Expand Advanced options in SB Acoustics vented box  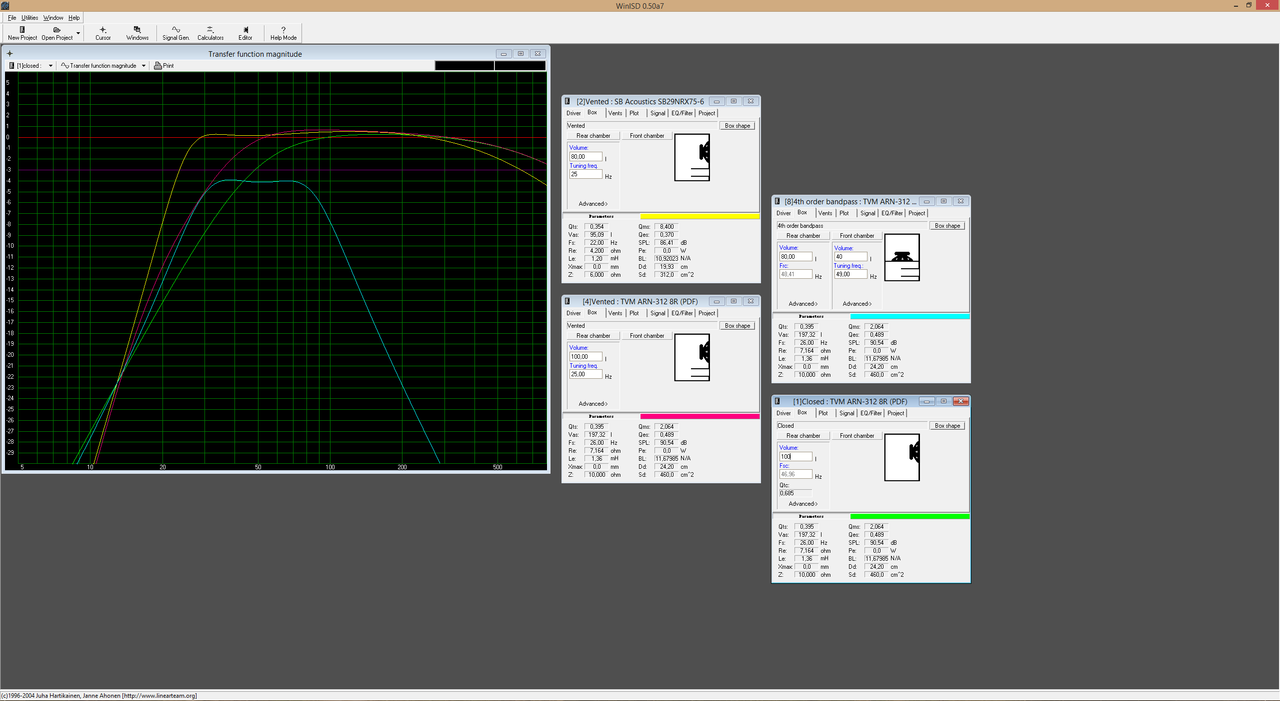[x=592, y=203]
